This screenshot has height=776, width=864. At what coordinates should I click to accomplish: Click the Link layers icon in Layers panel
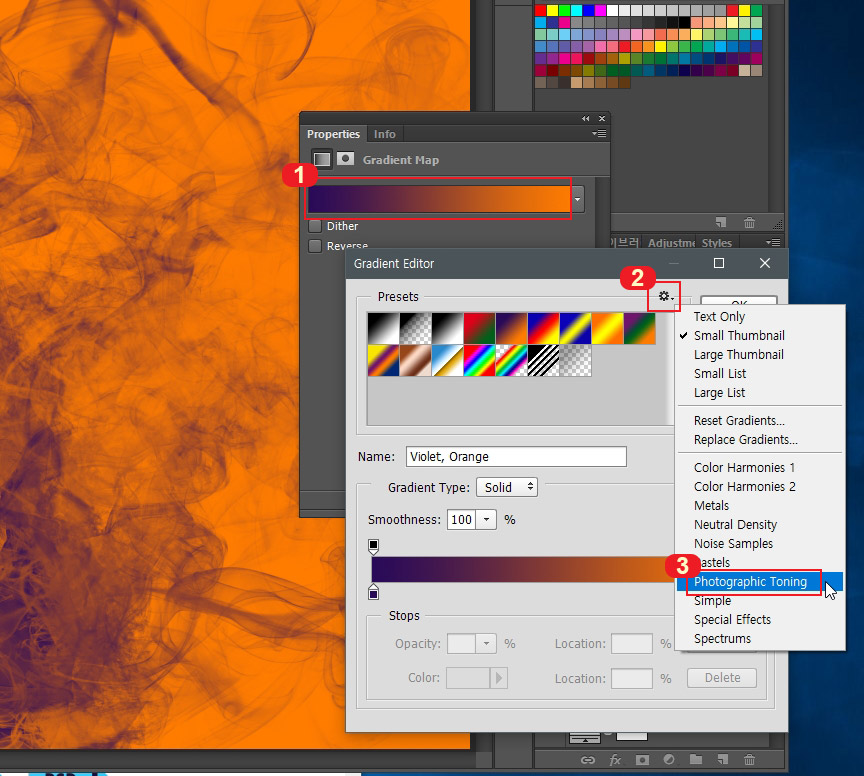pos(588,760)
